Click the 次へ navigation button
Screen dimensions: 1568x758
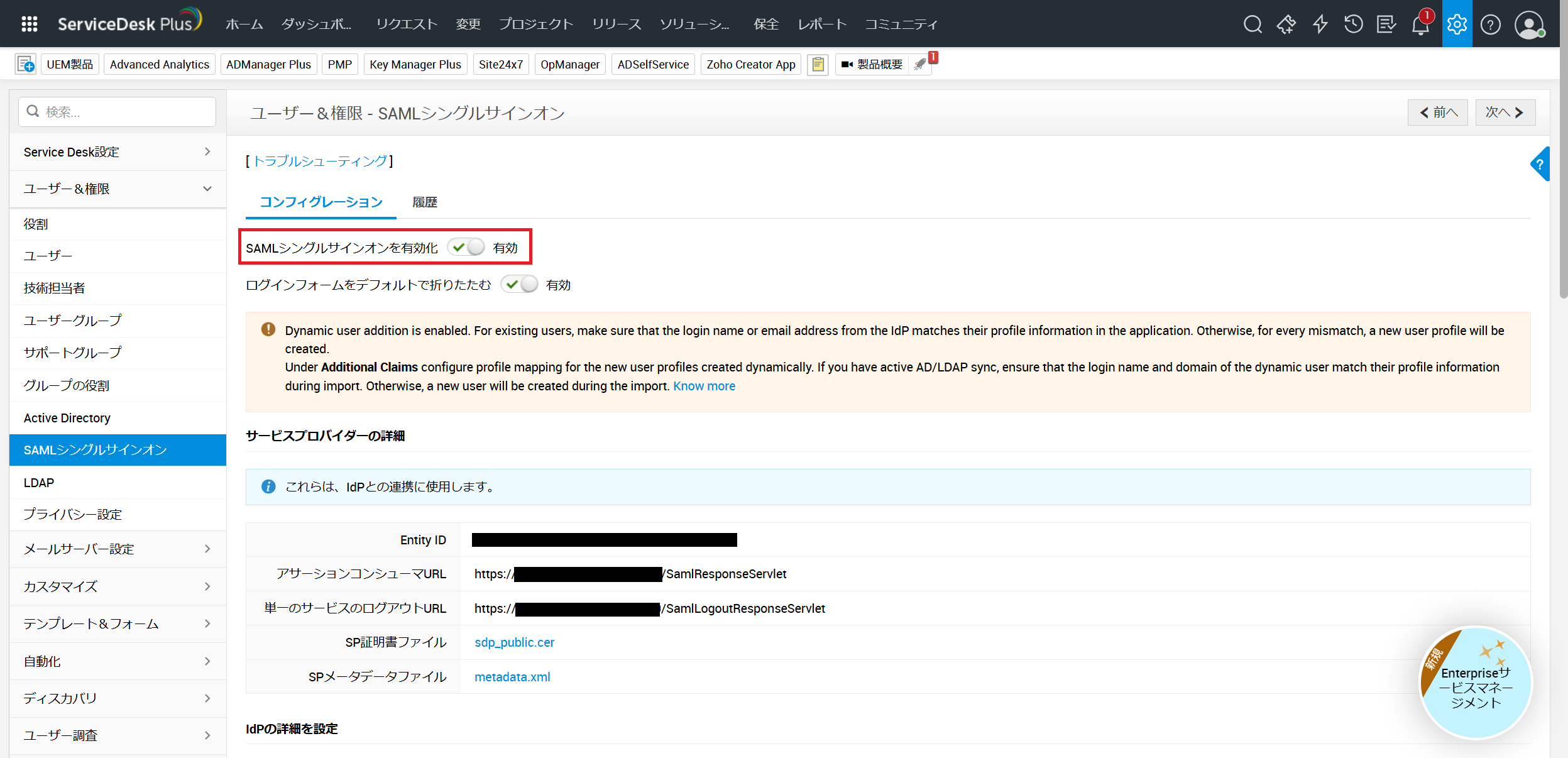tap(1505, 113)
